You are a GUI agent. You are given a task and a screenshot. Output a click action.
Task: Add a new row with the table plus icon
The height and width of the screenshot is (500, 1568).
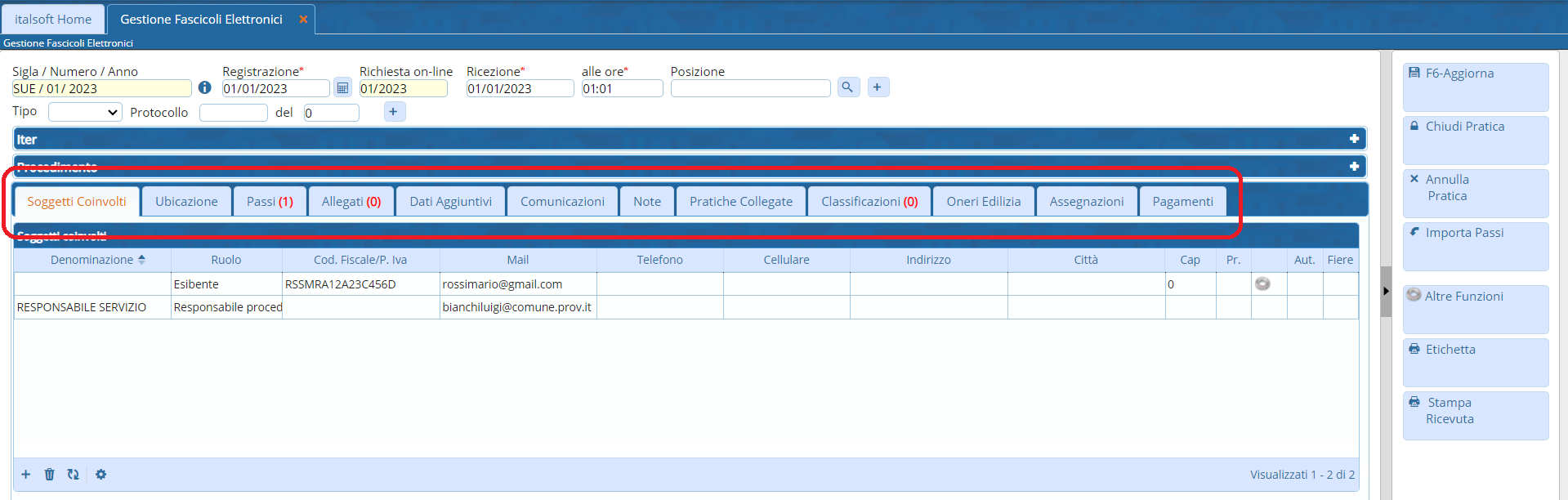coord(26,475)
